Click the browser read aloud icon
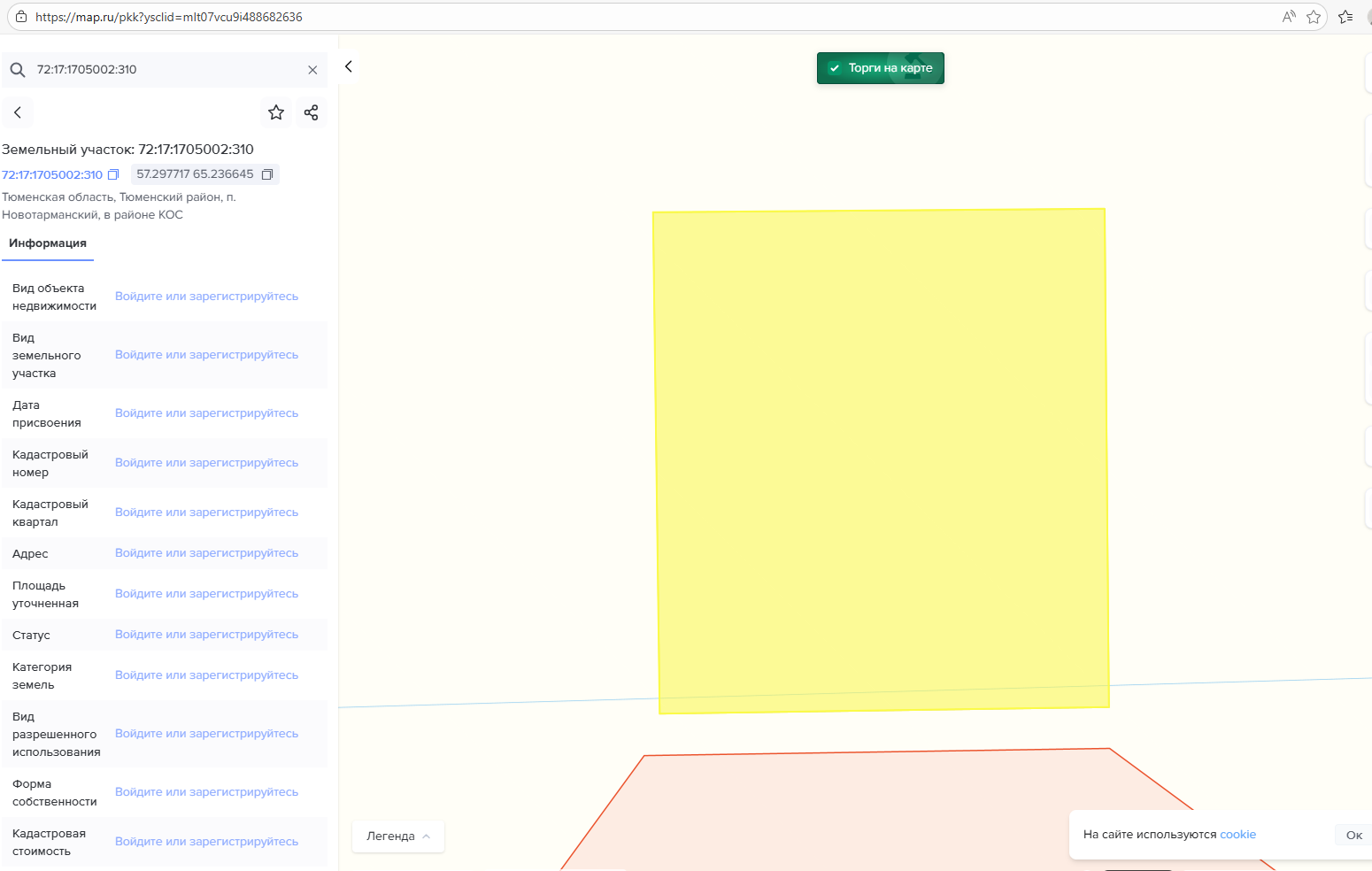1372x871 pixels. point(1289,17)
